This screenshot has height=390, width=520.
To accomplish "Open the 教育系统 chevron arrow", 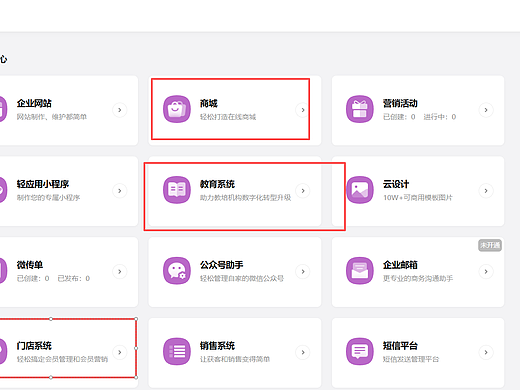I will [303, 191].
